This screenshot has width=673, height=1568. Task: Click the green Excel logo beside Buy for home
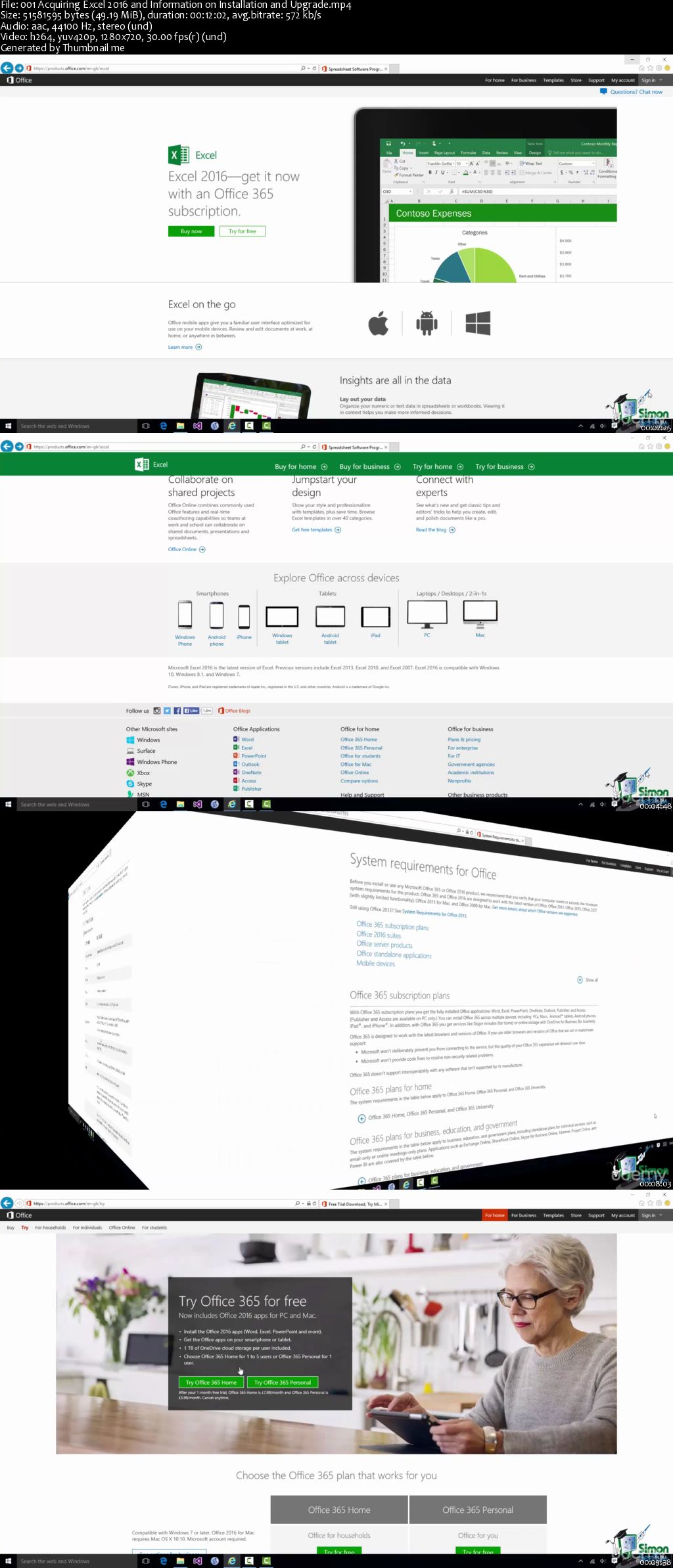click(141, 464)
